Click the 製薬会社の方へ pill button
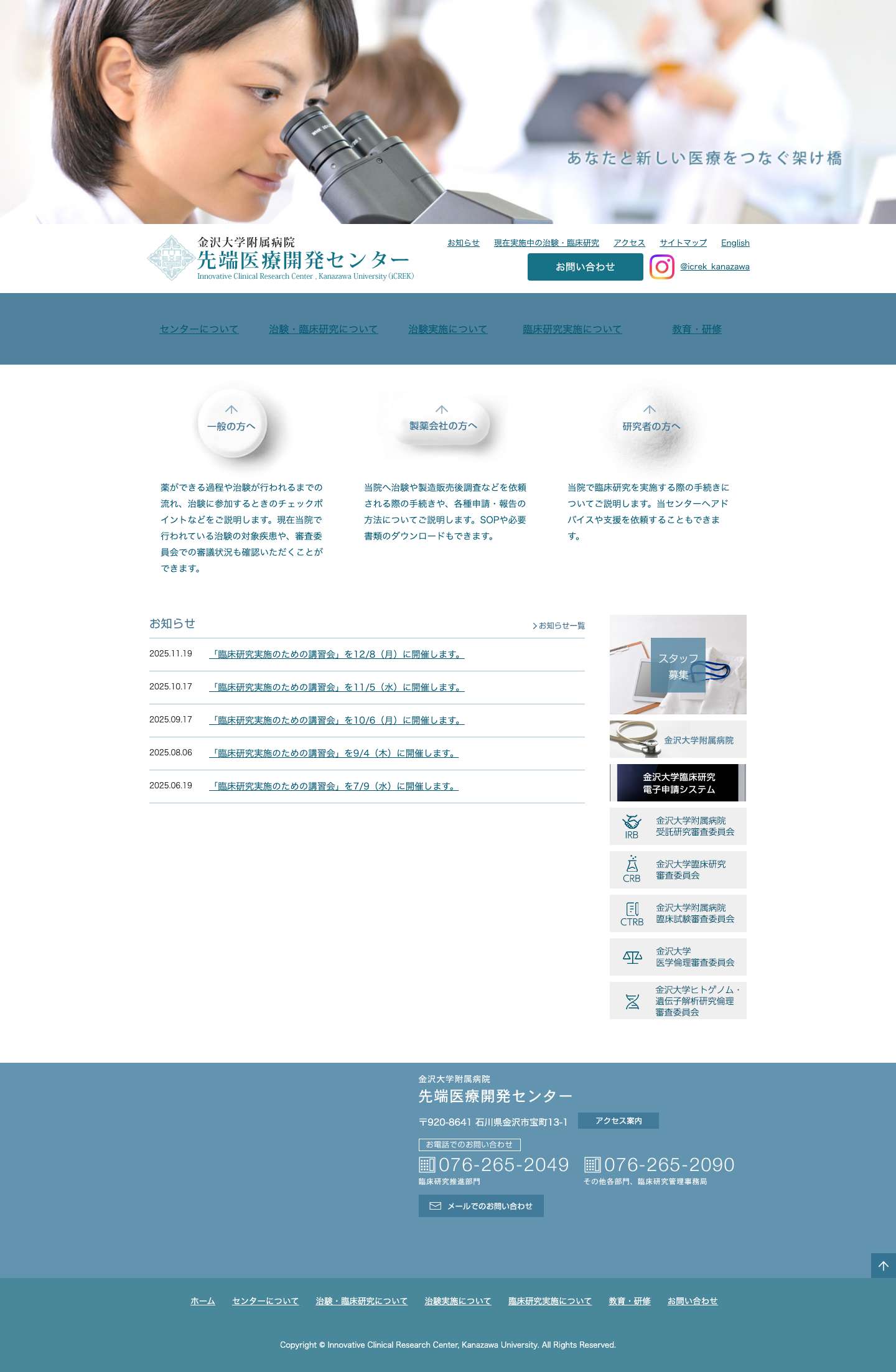Viewport: 896px width, 1372px height. 443,423
